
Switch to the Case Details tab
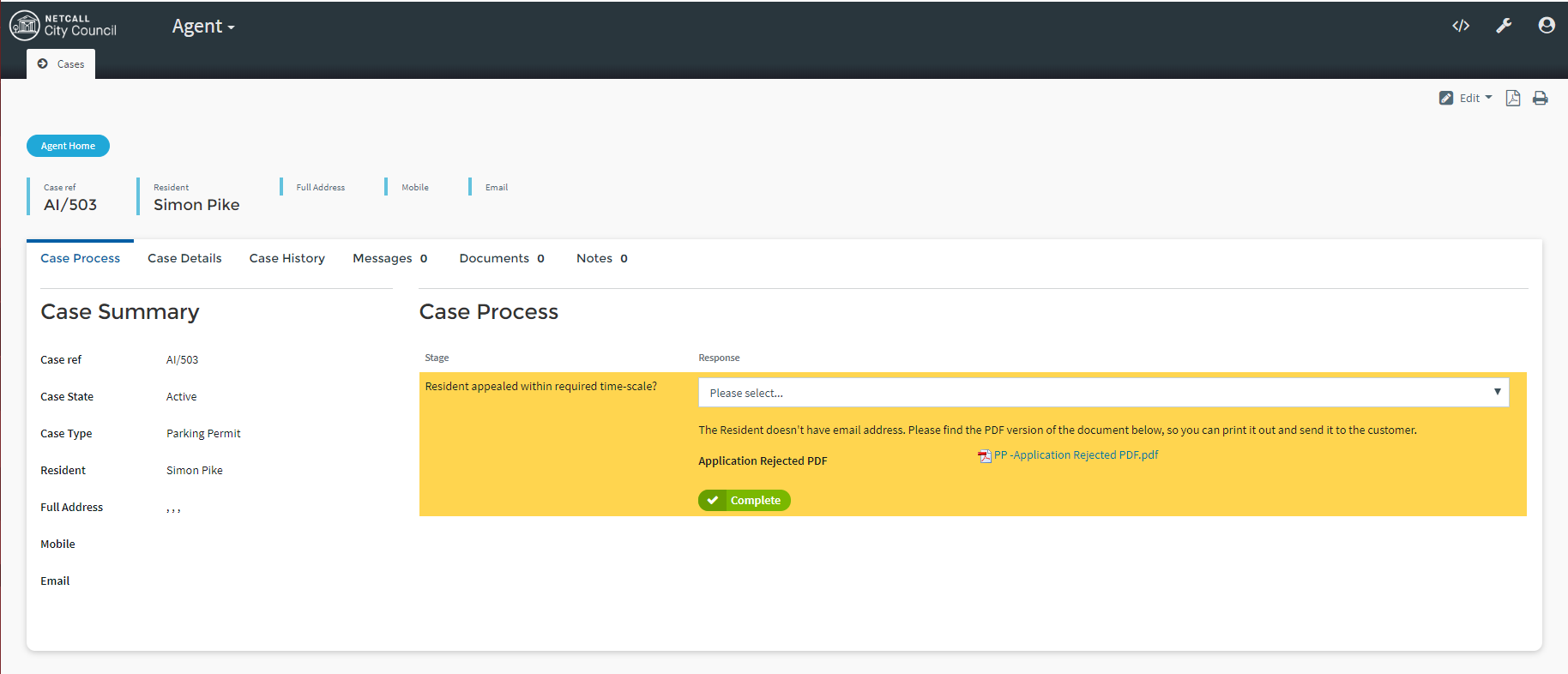(184, 258)
